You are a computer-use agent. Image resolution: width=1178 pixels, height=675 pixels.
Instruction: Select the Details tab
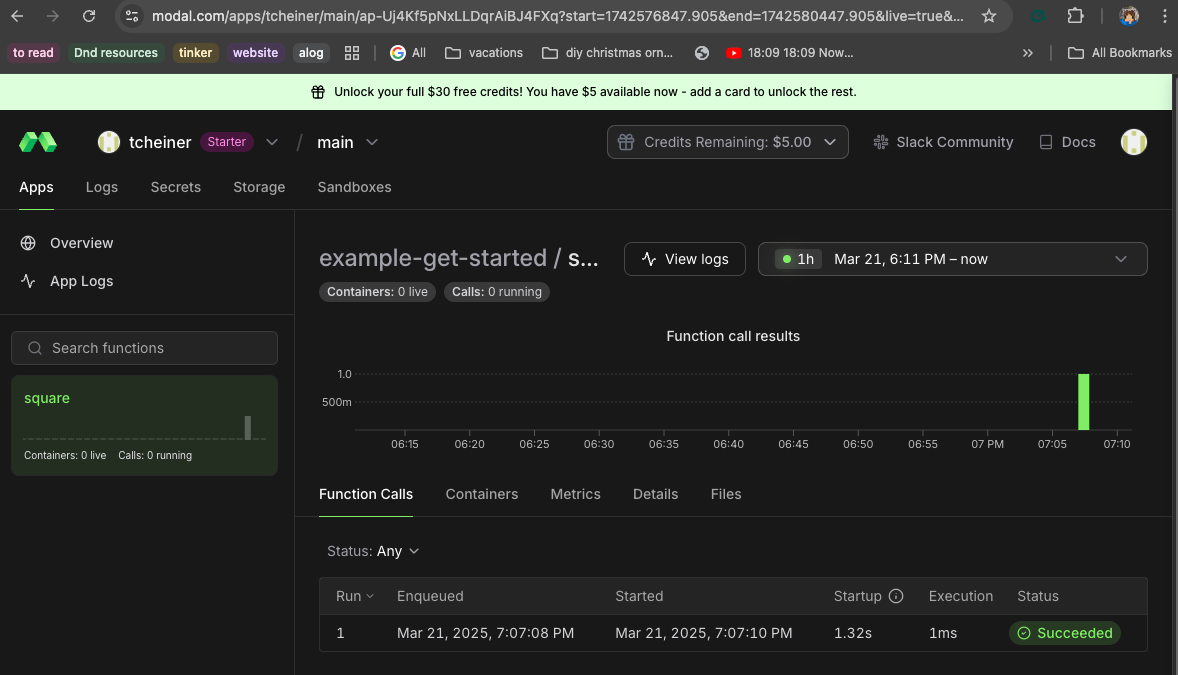(655, 494)
